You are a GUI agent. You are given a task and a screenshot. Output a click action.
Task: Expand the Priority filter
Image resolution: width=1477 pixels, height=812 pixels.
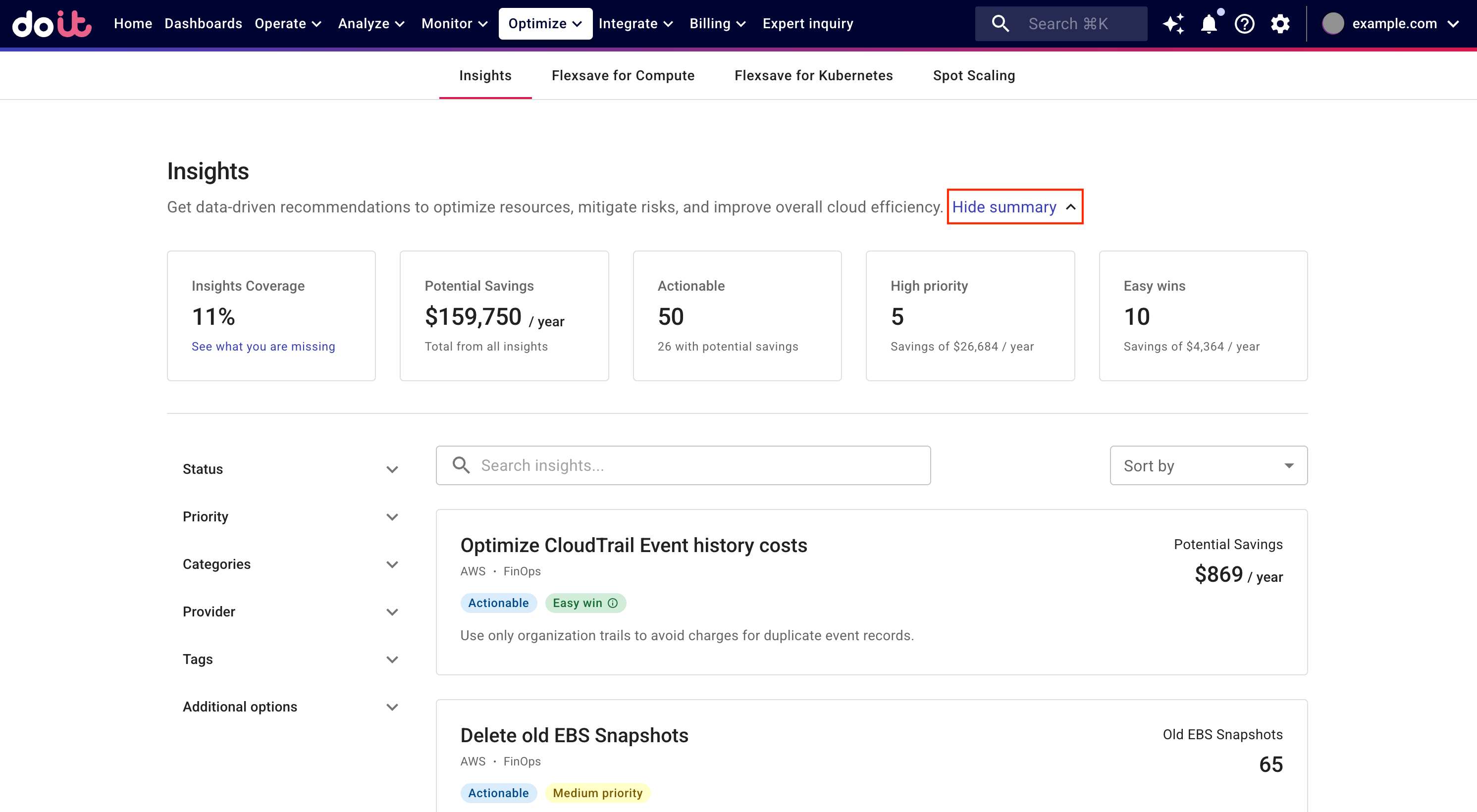(290, 516)
